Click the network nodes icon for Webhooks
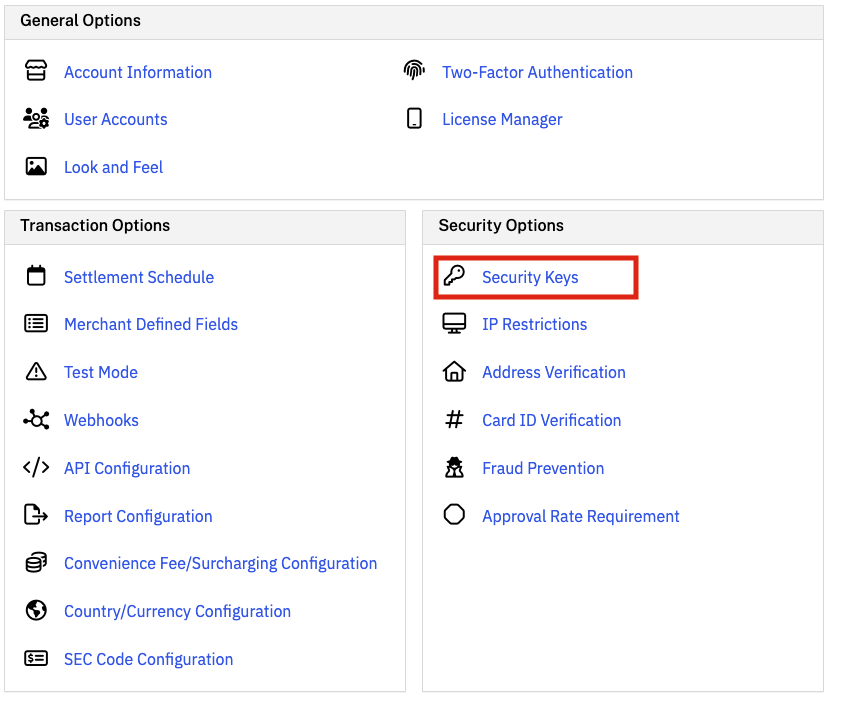846x703 pixels. point(36,420)
